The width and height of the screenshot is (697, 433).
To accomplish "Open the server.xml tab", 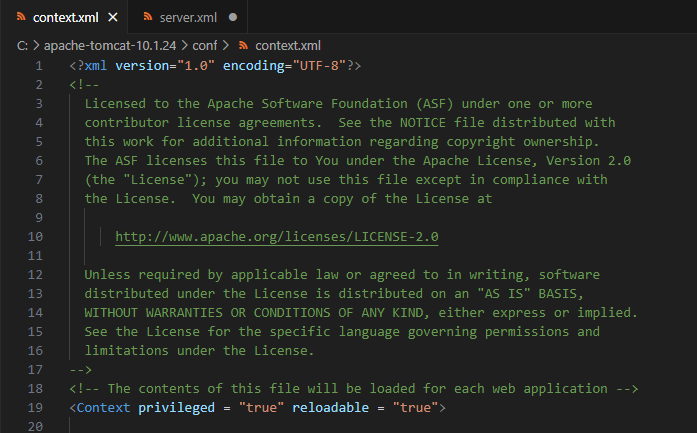I will (x=188, y=17).
